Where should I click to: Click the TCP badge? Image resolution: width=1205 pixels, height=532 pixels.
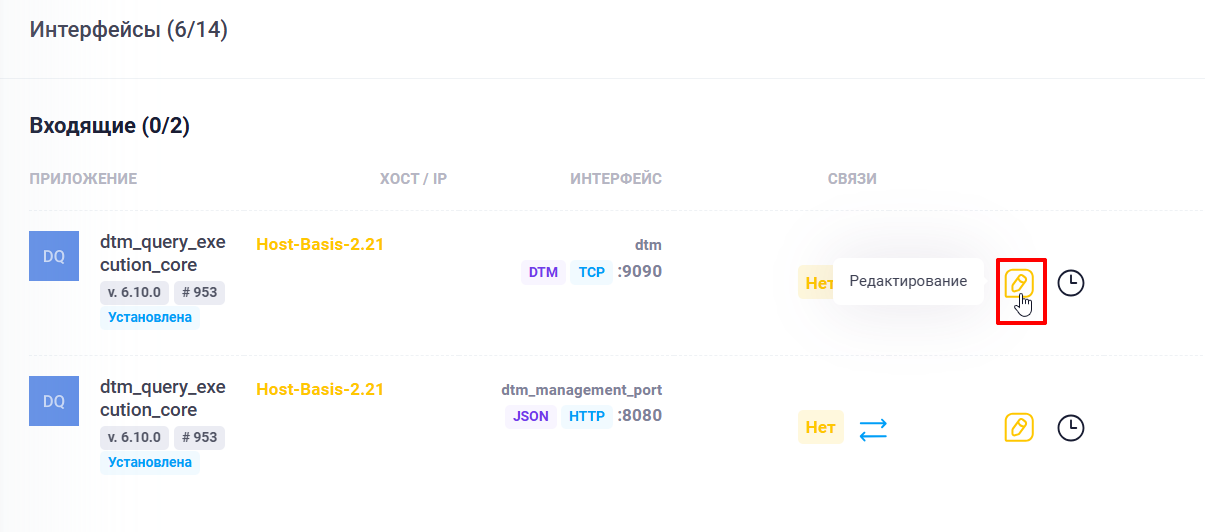coord(591,272)
